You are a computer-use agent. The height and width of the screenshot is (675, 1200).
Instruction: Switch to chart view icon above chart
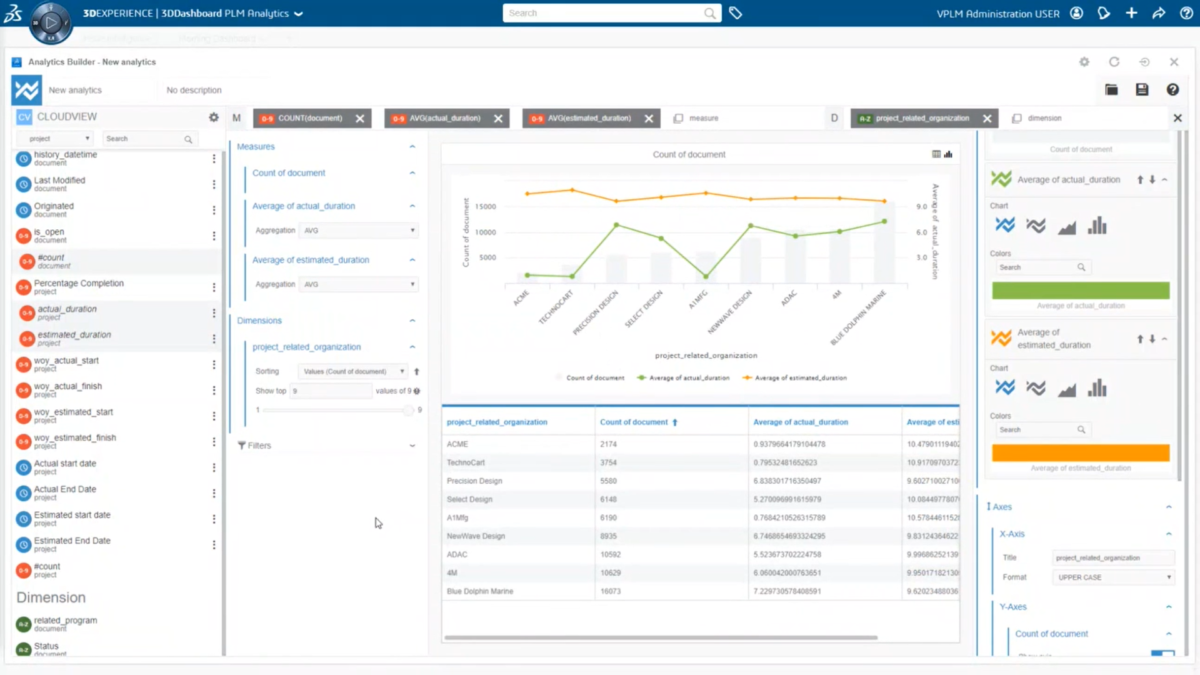[948, 155]
